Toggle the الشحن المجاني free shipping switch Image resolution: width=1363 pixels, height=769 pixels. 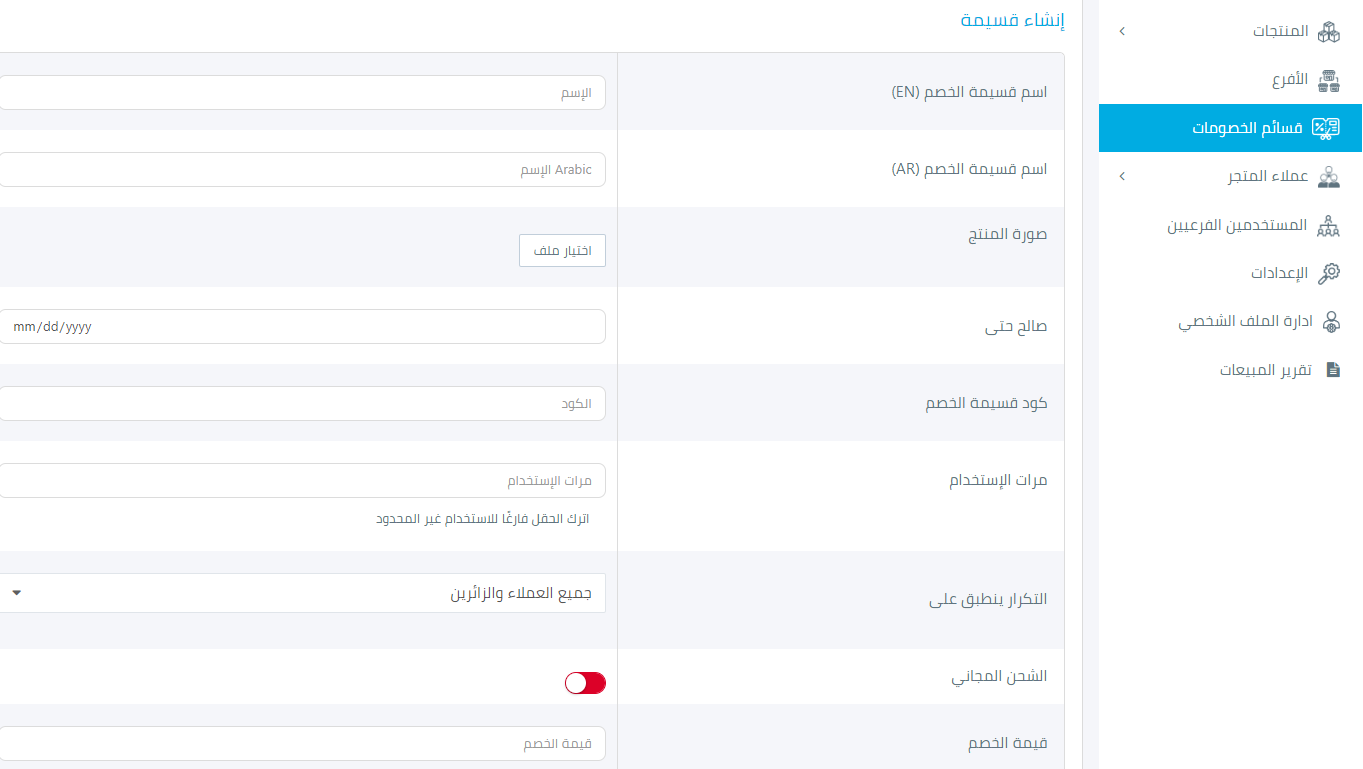tap(585, 683)
